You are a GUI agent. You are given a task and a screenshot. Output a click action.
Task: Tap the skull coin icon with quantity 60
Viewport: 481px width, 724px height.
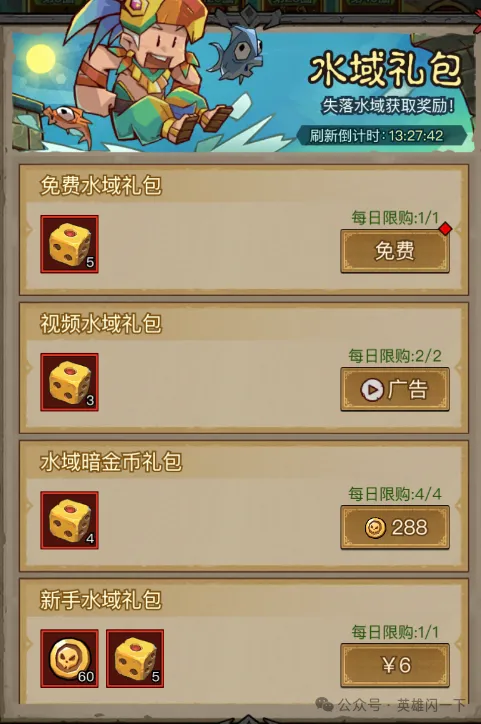pos(69,658)
